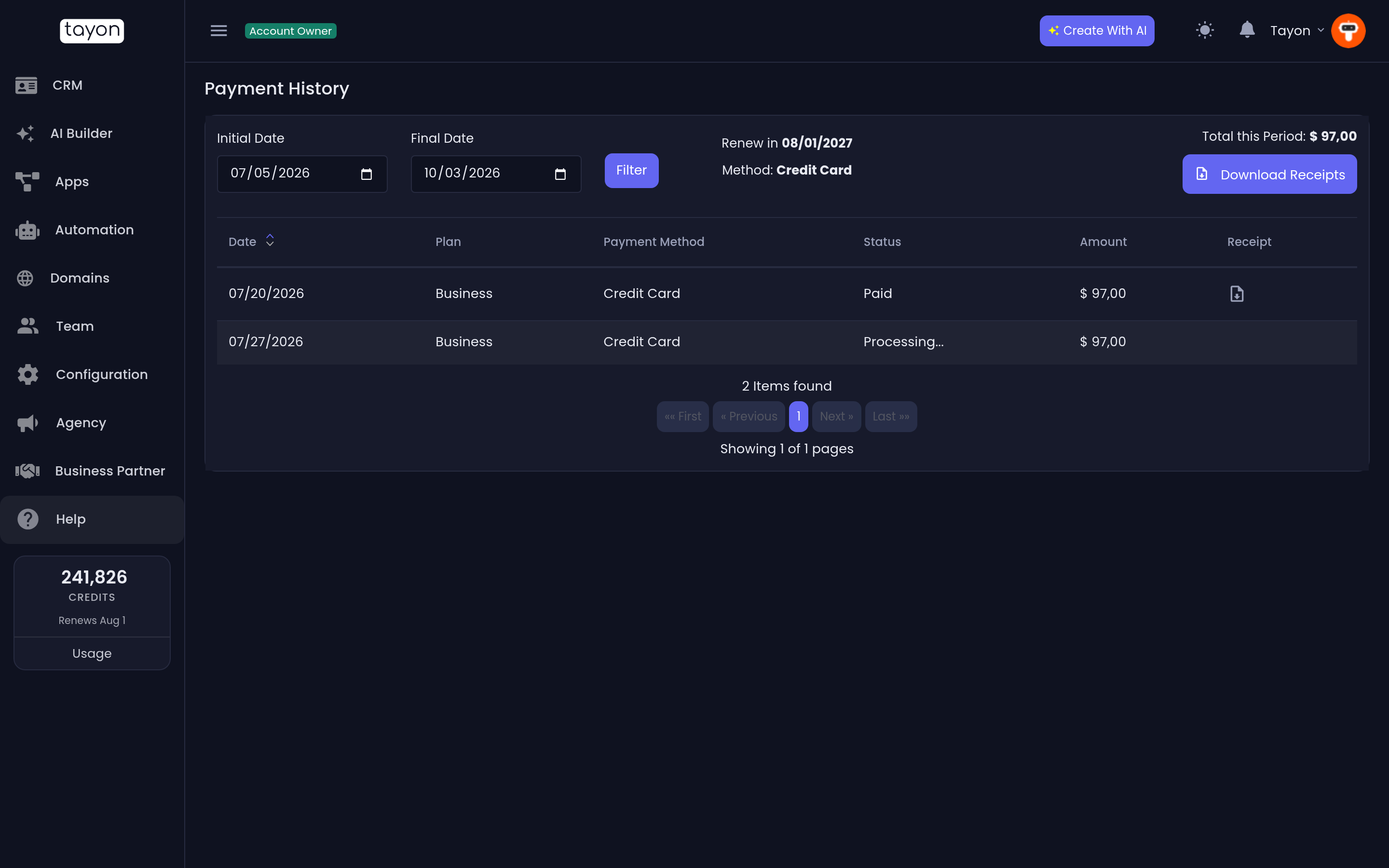Click the Business Partner handshake icon

(x=27, y=471)
